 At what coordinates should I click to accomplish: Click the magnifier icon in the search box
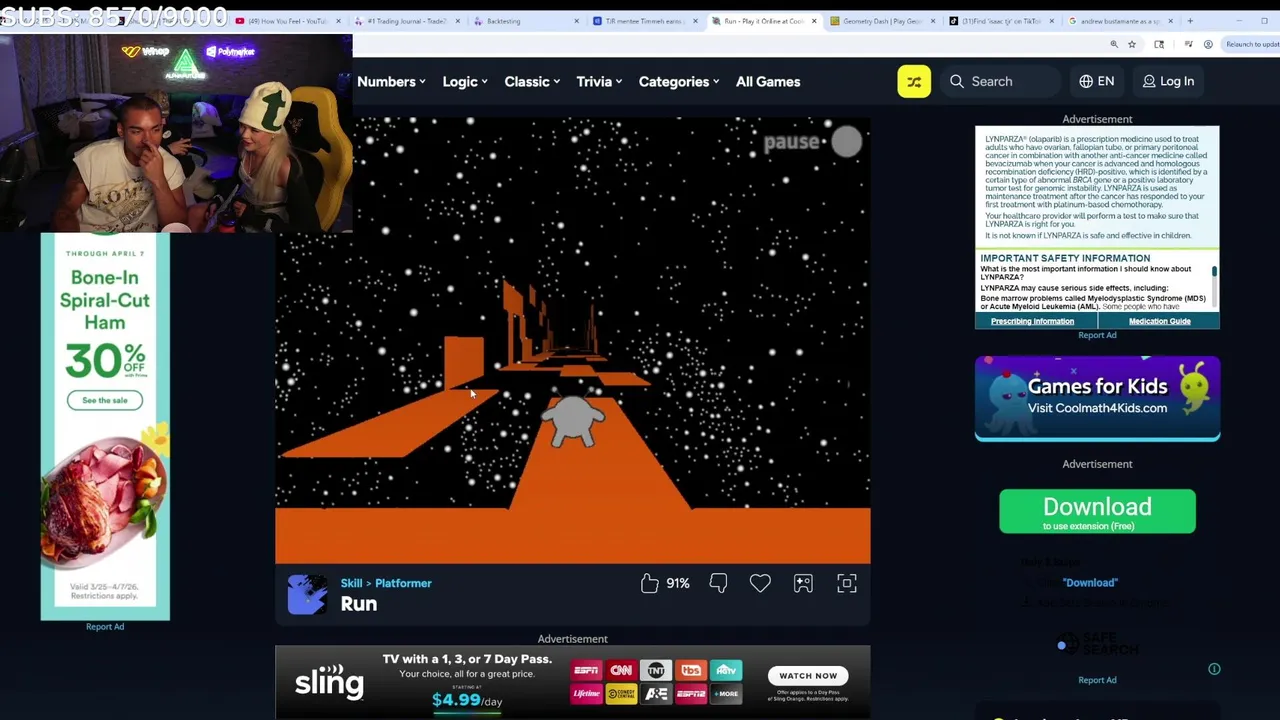957,82
